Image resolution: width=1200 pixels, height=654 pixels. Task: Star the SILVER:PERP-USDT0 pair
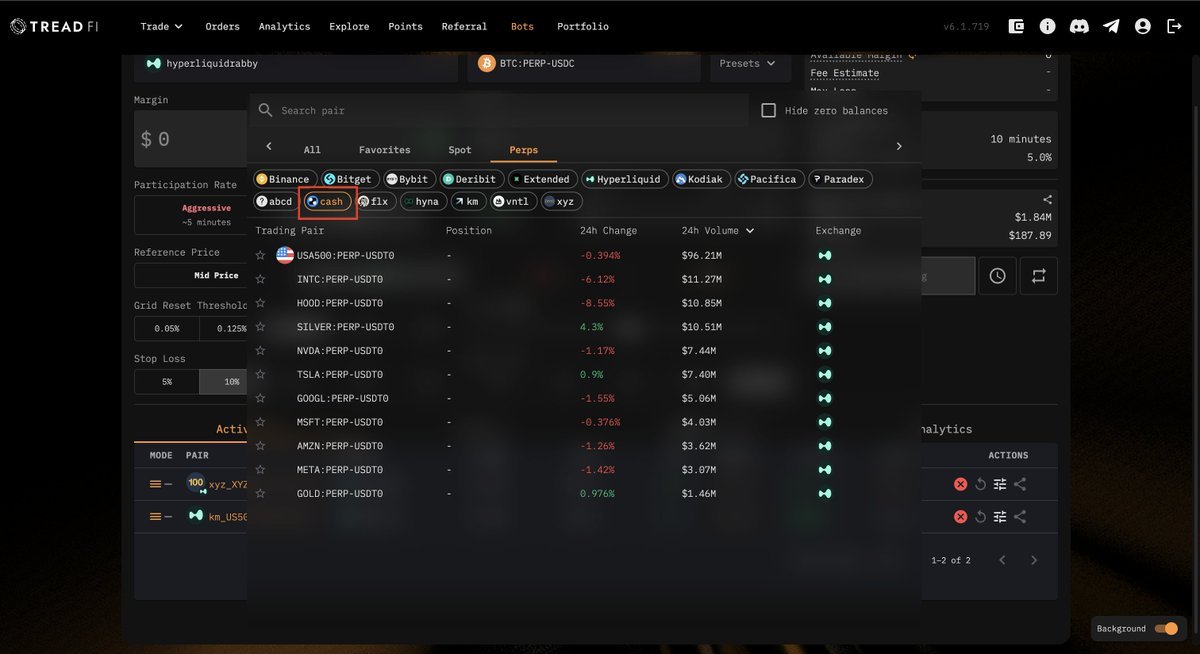[x=260, y=327]
